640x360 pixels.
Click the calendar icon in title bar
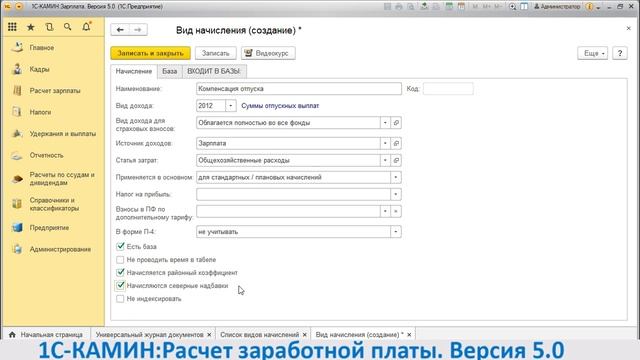[x=461, y=7]
